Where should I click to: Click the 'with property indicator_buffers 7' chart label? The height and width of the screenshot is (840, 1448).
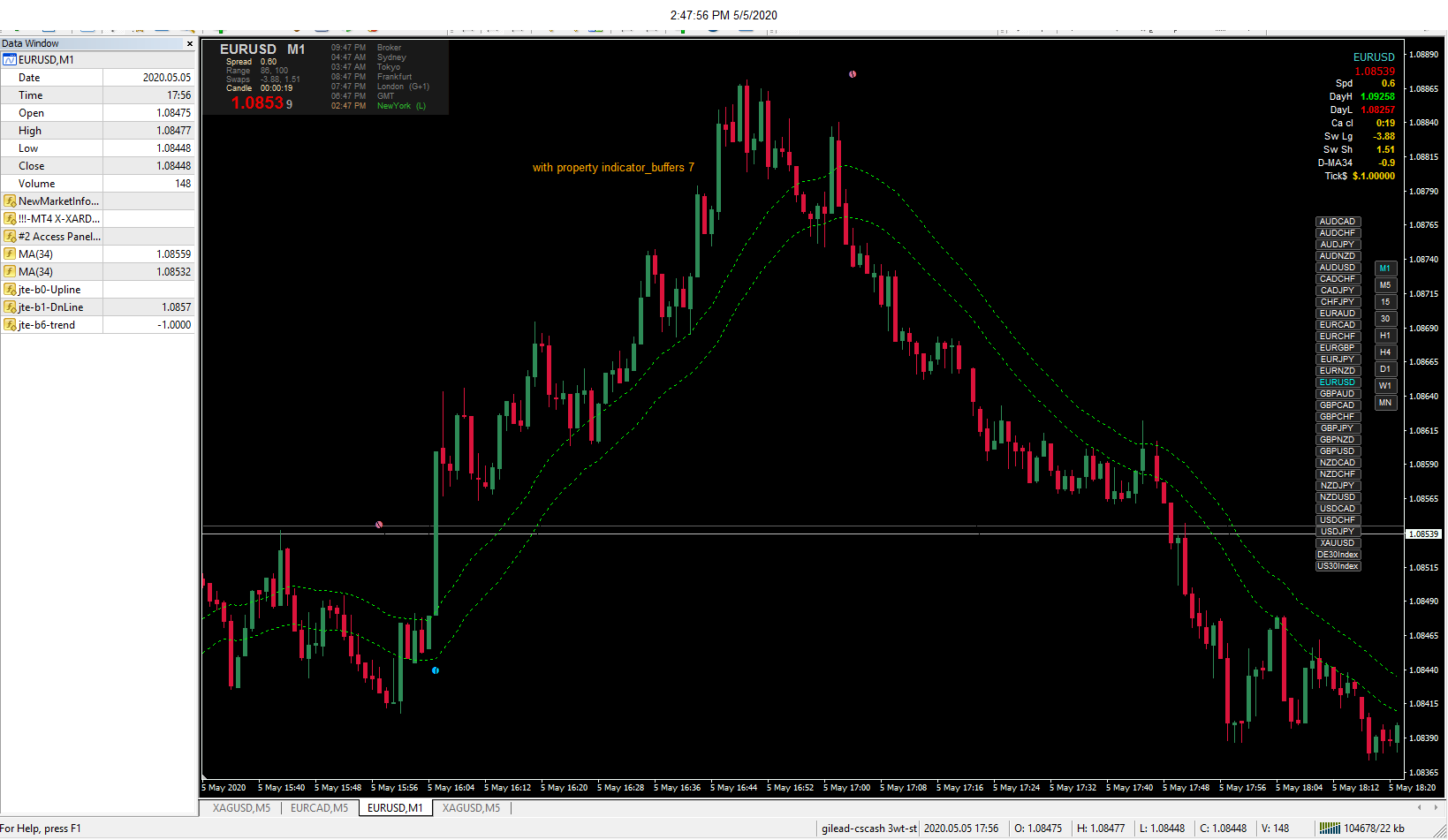613,168
